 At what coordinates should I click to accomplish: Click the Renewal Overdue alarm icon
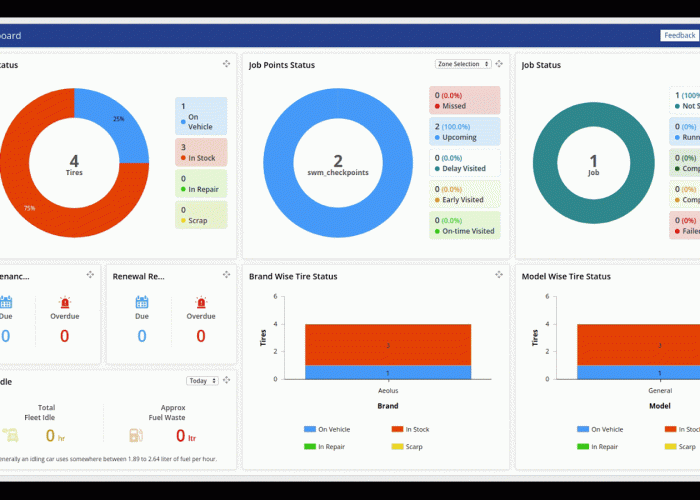[x=201, y=303]
